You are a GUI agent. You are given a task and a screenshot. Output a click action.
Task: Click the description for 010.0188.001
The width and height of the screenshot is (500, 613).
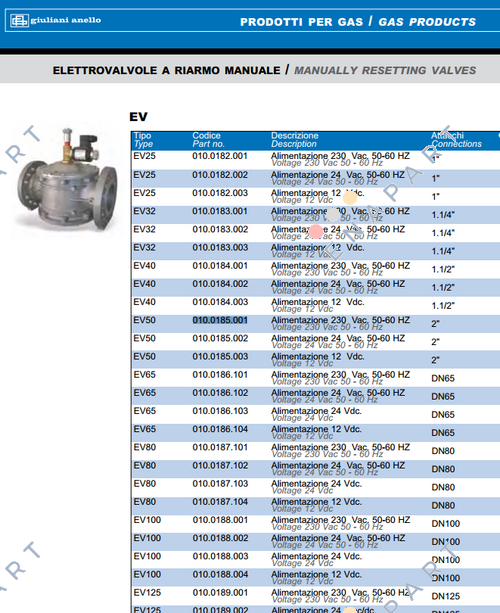(341, 523)
